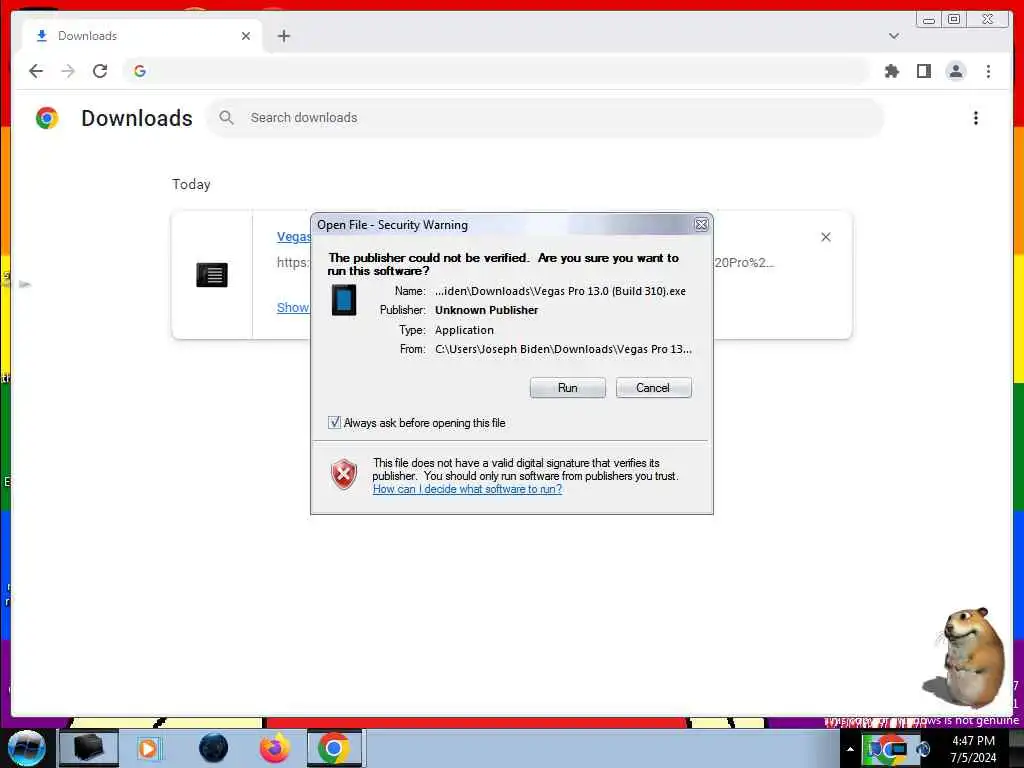
Task: Open the dark globe taskbar app
Action: click(x=214, y=748)
